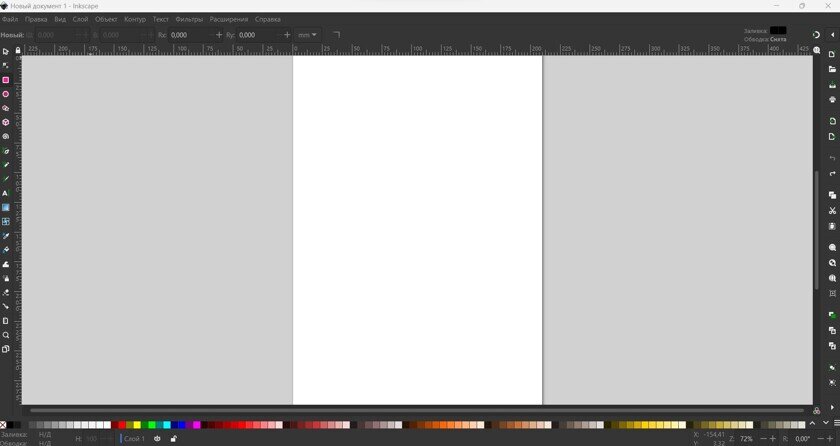Viewport: 840px width, 446px height.
Task: Open the color palette menu button
Action: click(x=836, y=423)
